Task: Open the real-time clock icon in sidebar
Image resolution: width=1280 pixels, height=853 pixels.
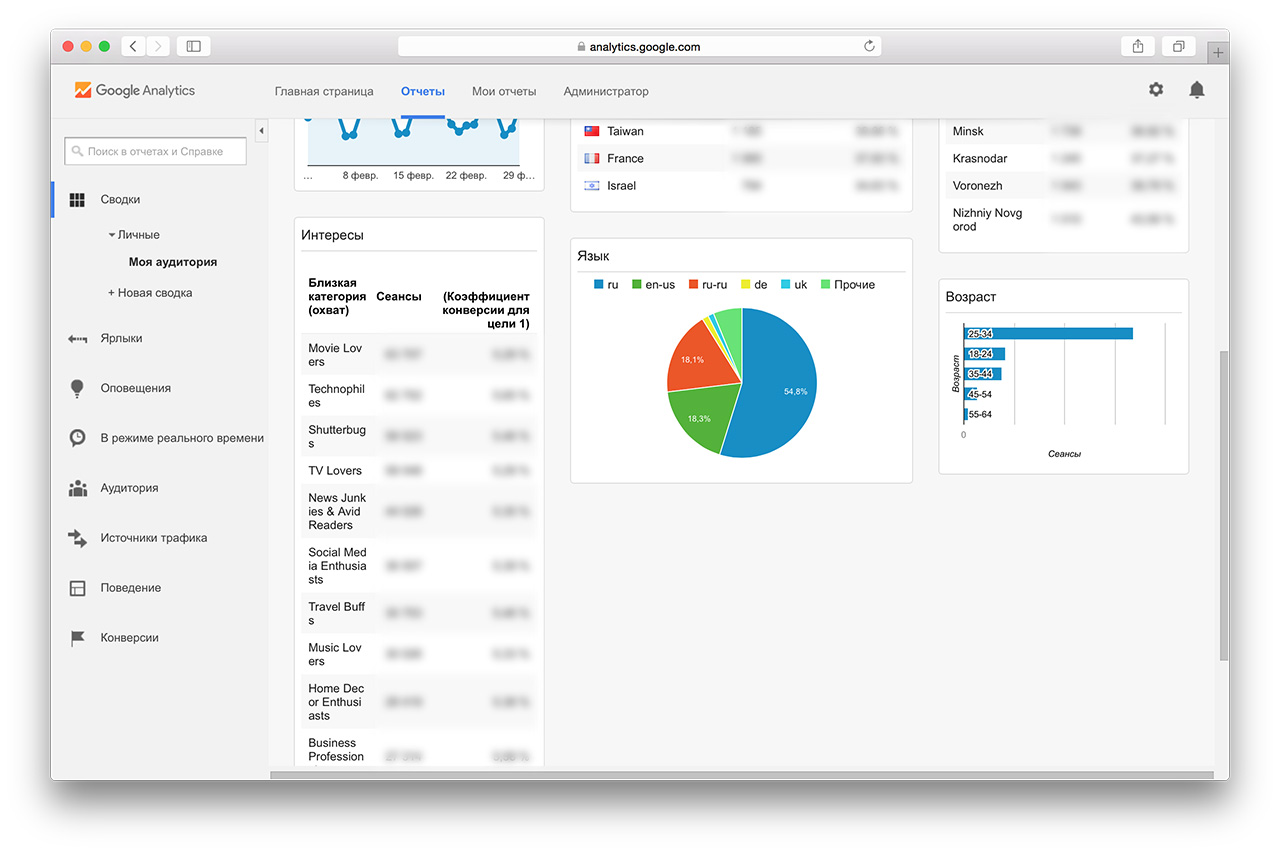Action: tap(77, 438)
